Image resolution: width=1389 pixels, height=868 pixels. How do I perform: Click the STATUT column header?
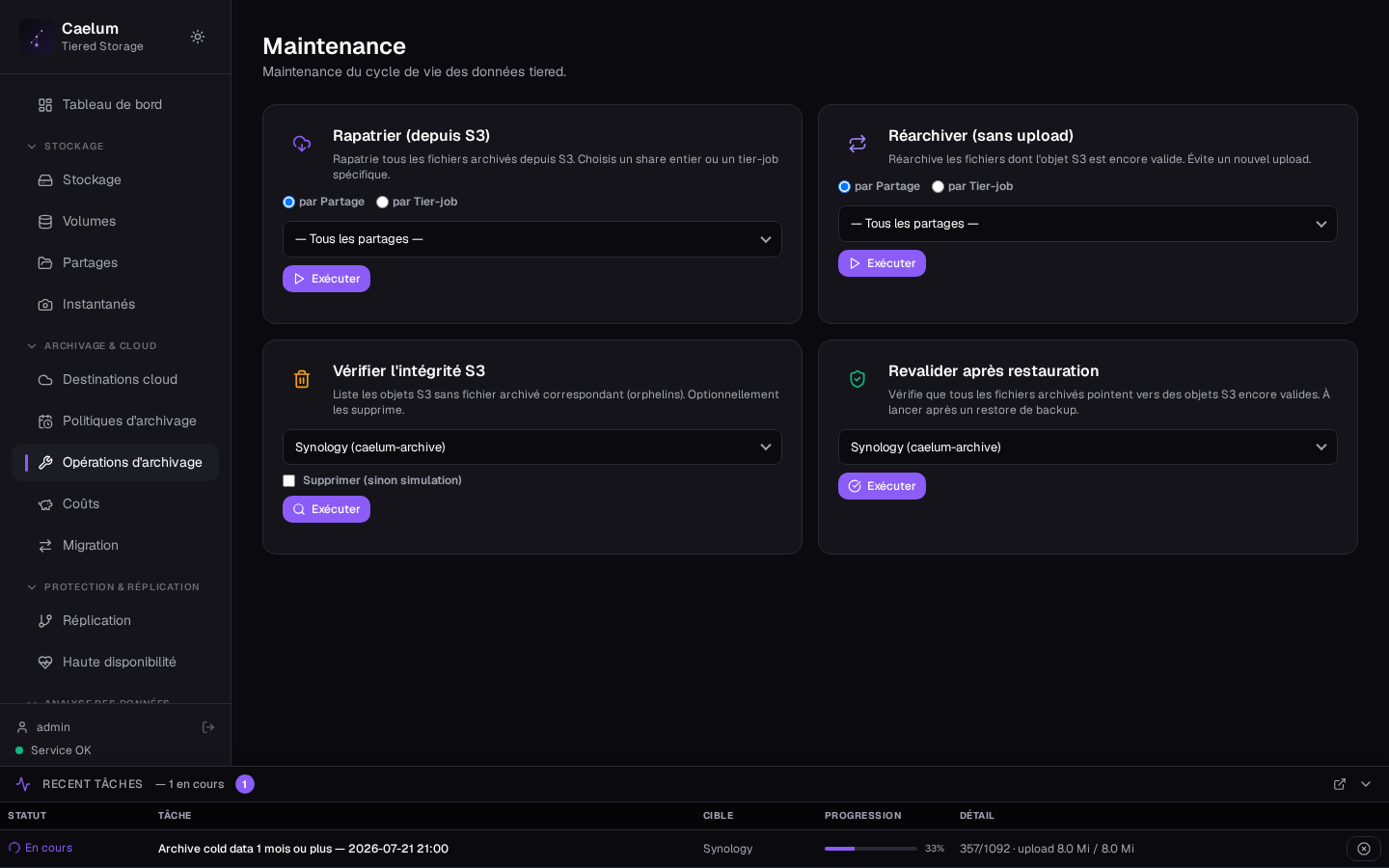[x=27, y=816]
